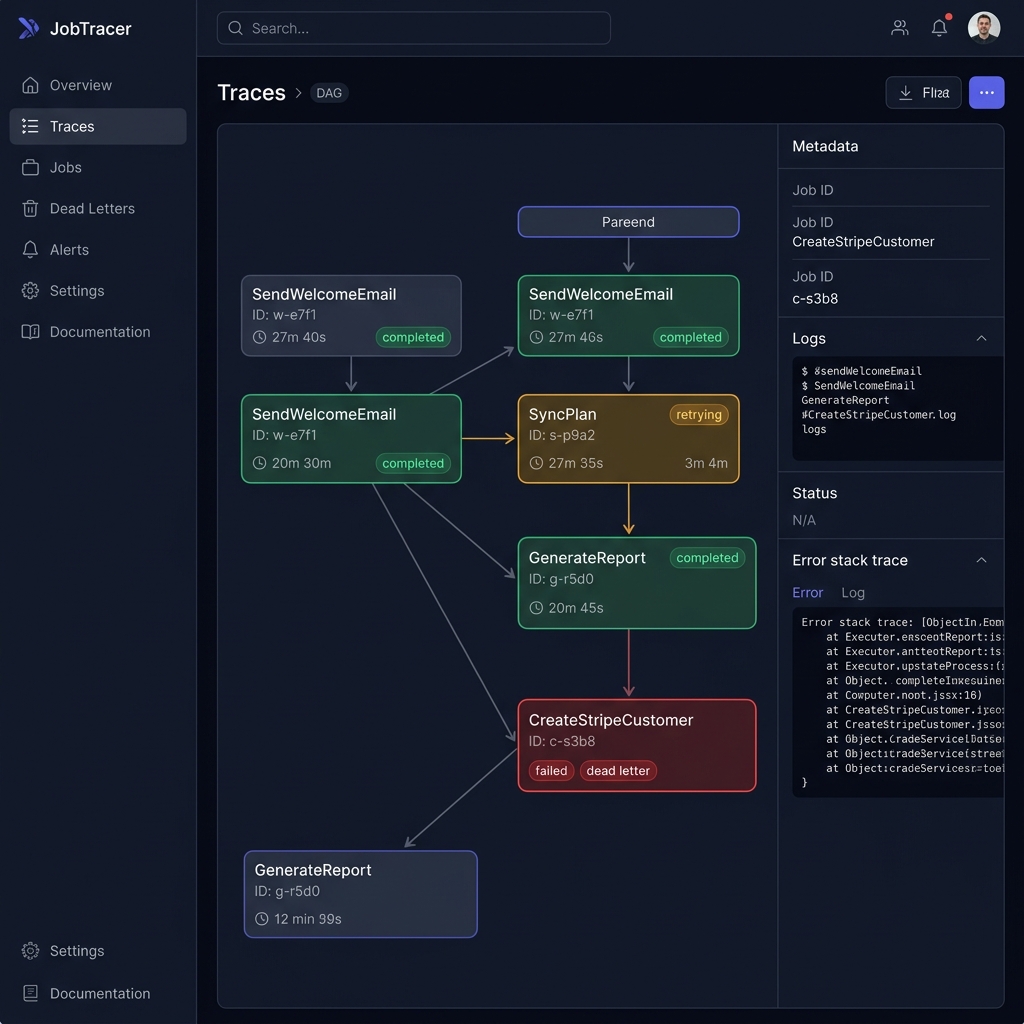Open the three-dots more options button

(x=986, y=93)
